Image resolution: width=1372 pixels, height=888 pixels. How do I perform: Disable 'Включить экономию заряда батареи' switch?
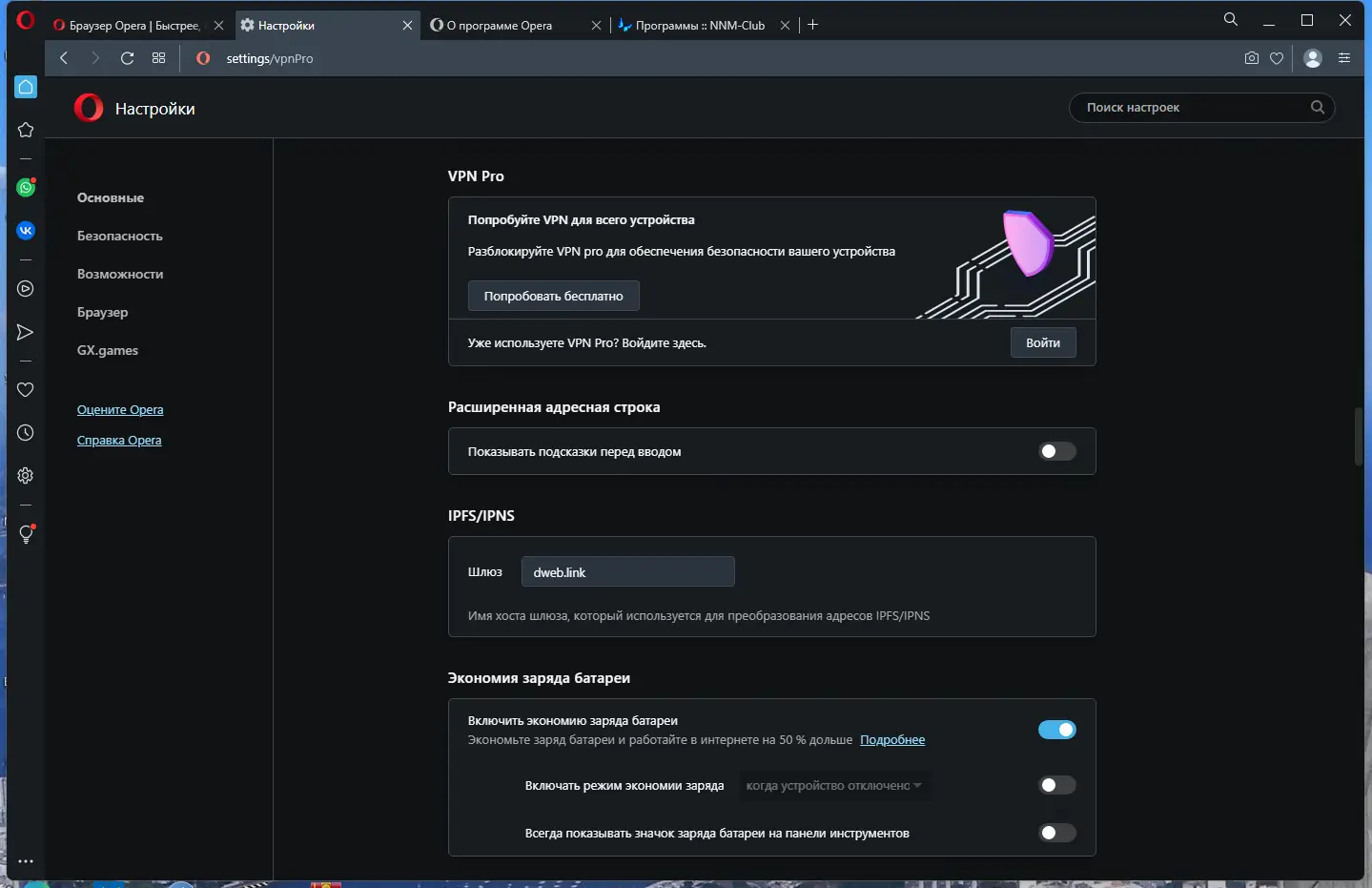[1057, 730]
